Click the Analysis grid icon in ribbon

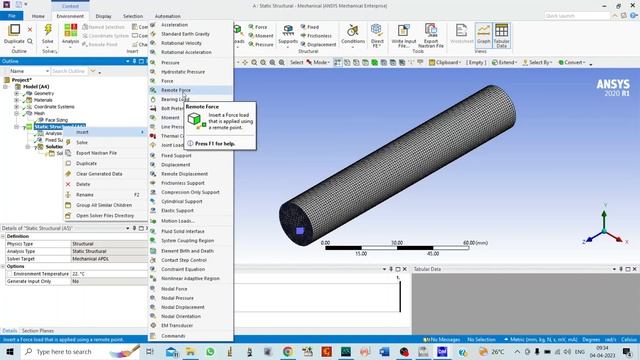(70, 30)
